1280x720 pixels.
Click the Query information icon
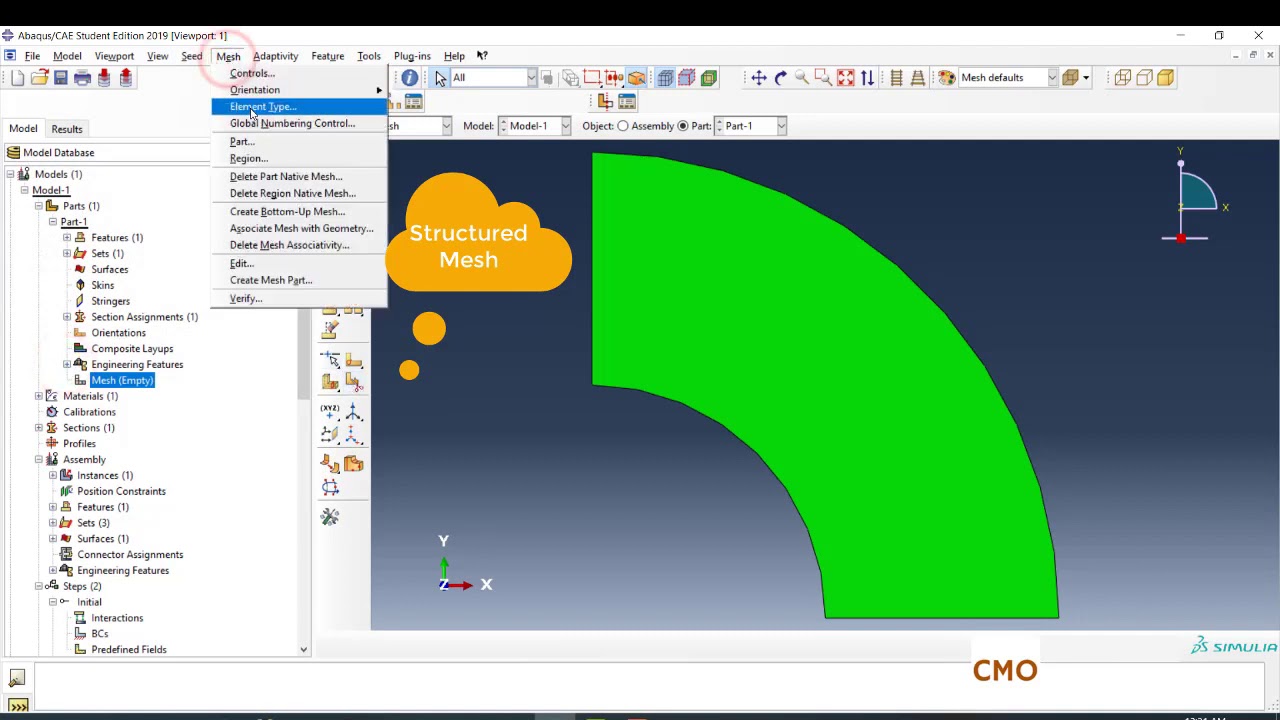[410, 78]
